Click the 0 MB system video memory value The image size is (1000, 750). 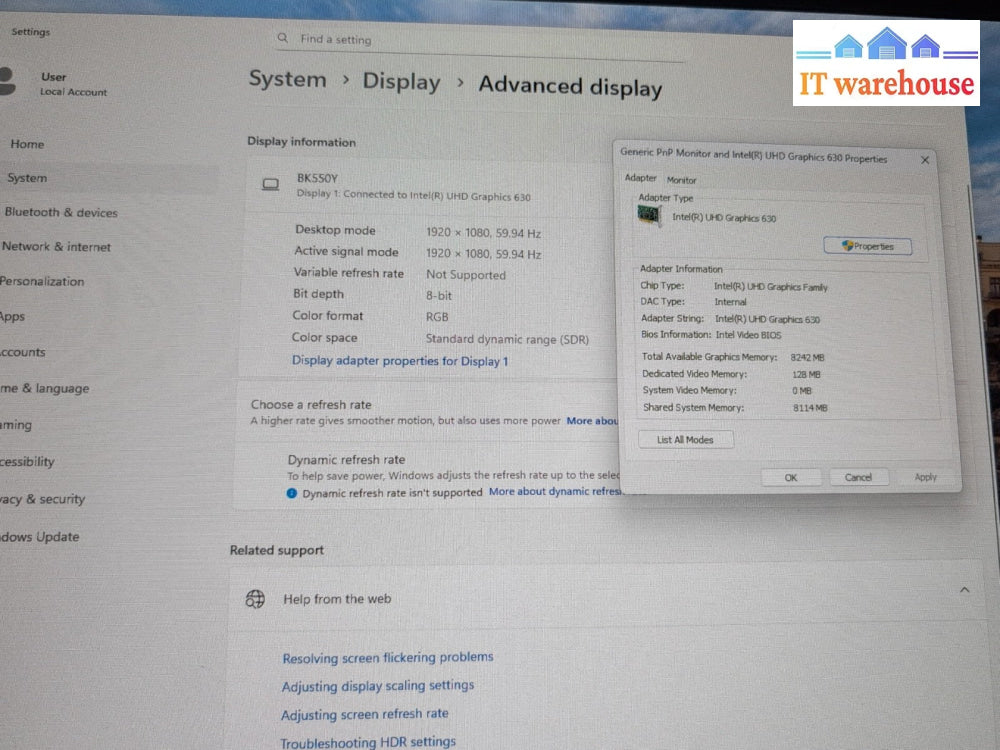802,391
